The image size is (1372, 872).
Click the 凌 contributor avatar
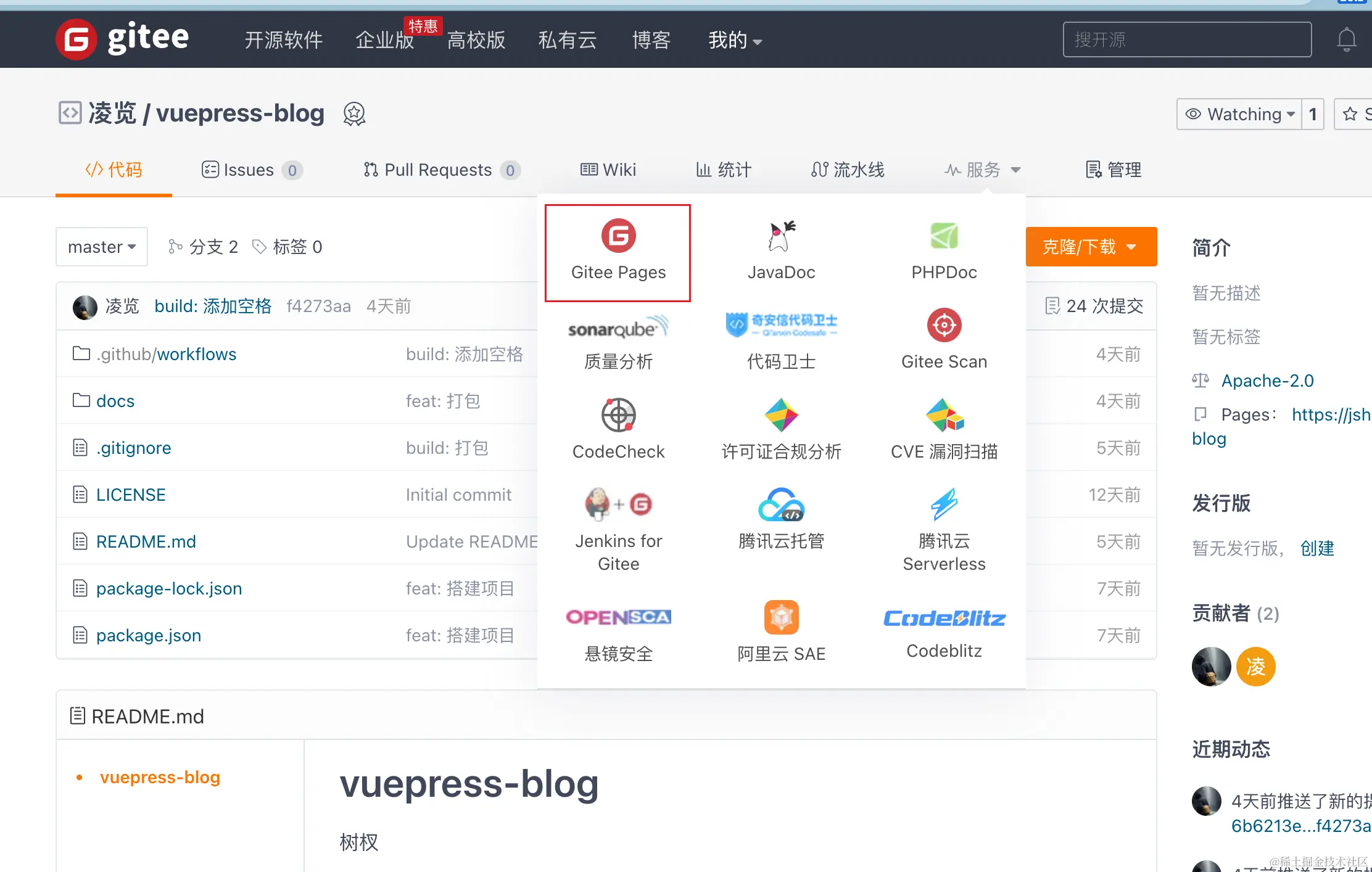point(1255,667)
